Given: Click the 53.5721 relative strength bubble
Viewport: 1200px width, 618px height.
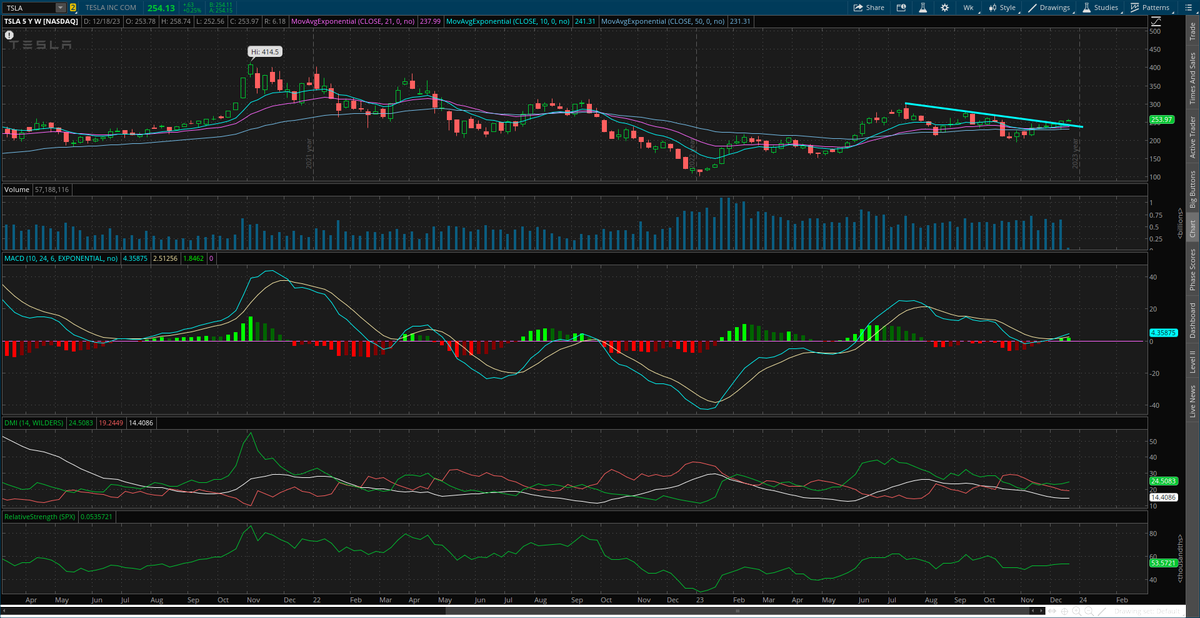Looking at the screenshot, I should (x=1163, y=563).
